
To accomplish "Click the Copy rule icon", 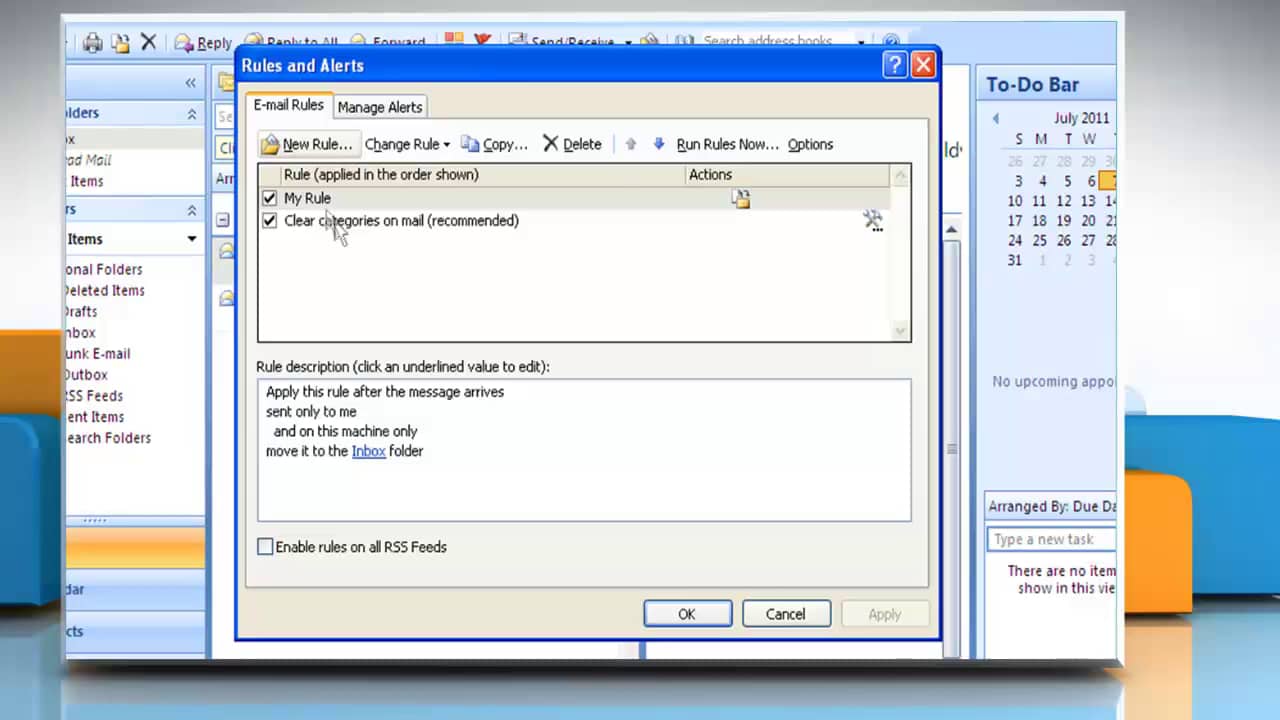I will tap(470, 144).
